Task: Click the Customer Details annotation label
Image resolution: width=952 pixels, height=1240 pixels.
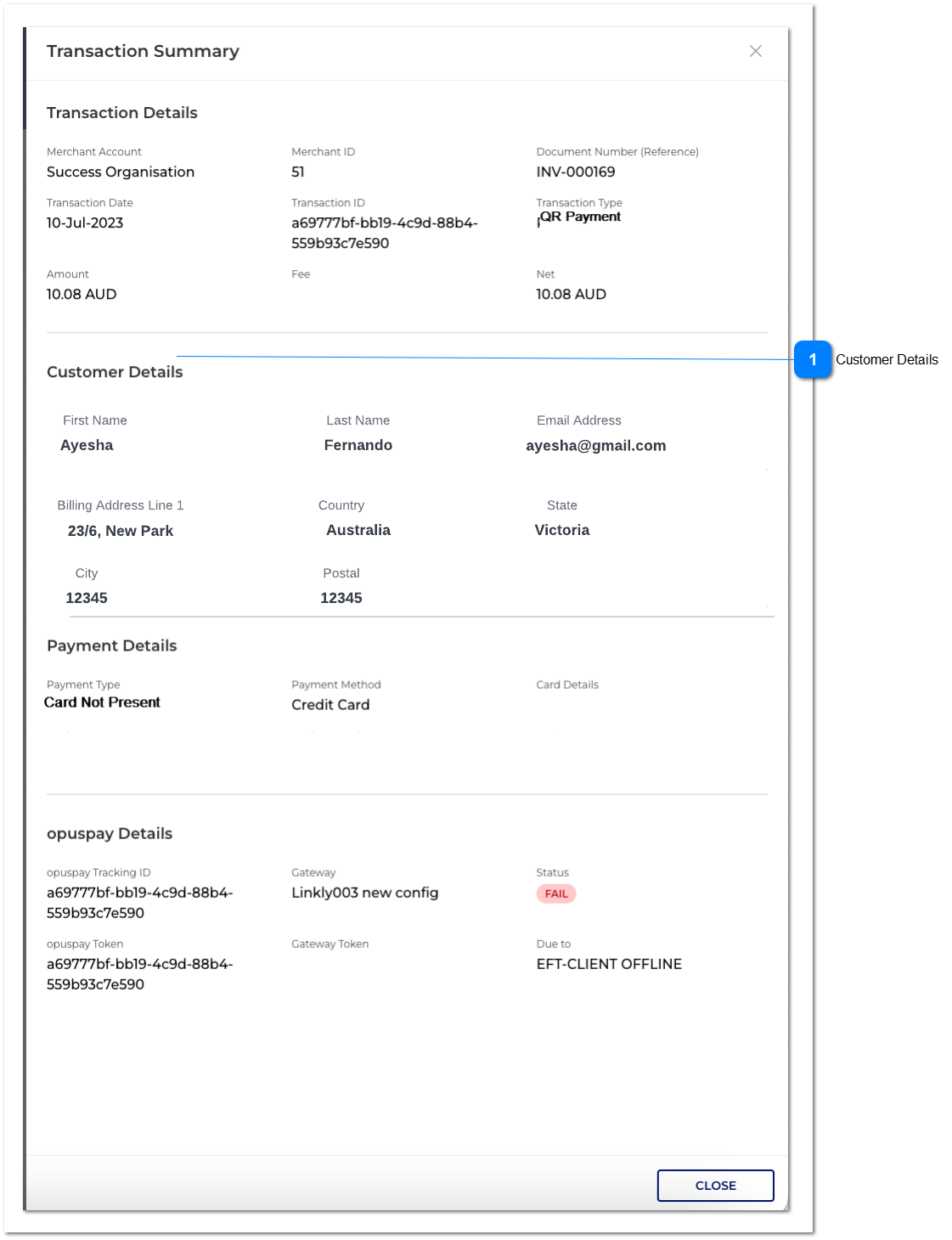Action: pos(887,359)
